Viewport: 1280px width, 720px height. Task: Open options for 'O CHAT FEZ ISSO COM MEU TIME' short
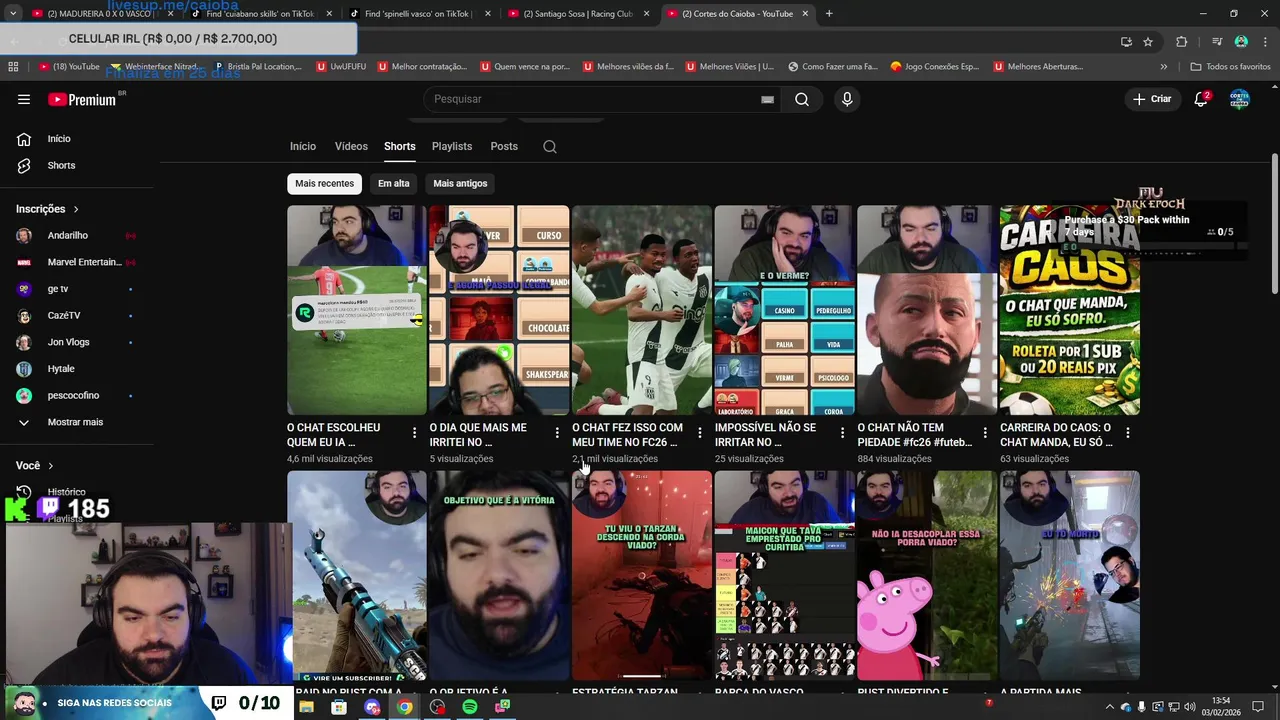pyautogui.click(x=699, y=433)
